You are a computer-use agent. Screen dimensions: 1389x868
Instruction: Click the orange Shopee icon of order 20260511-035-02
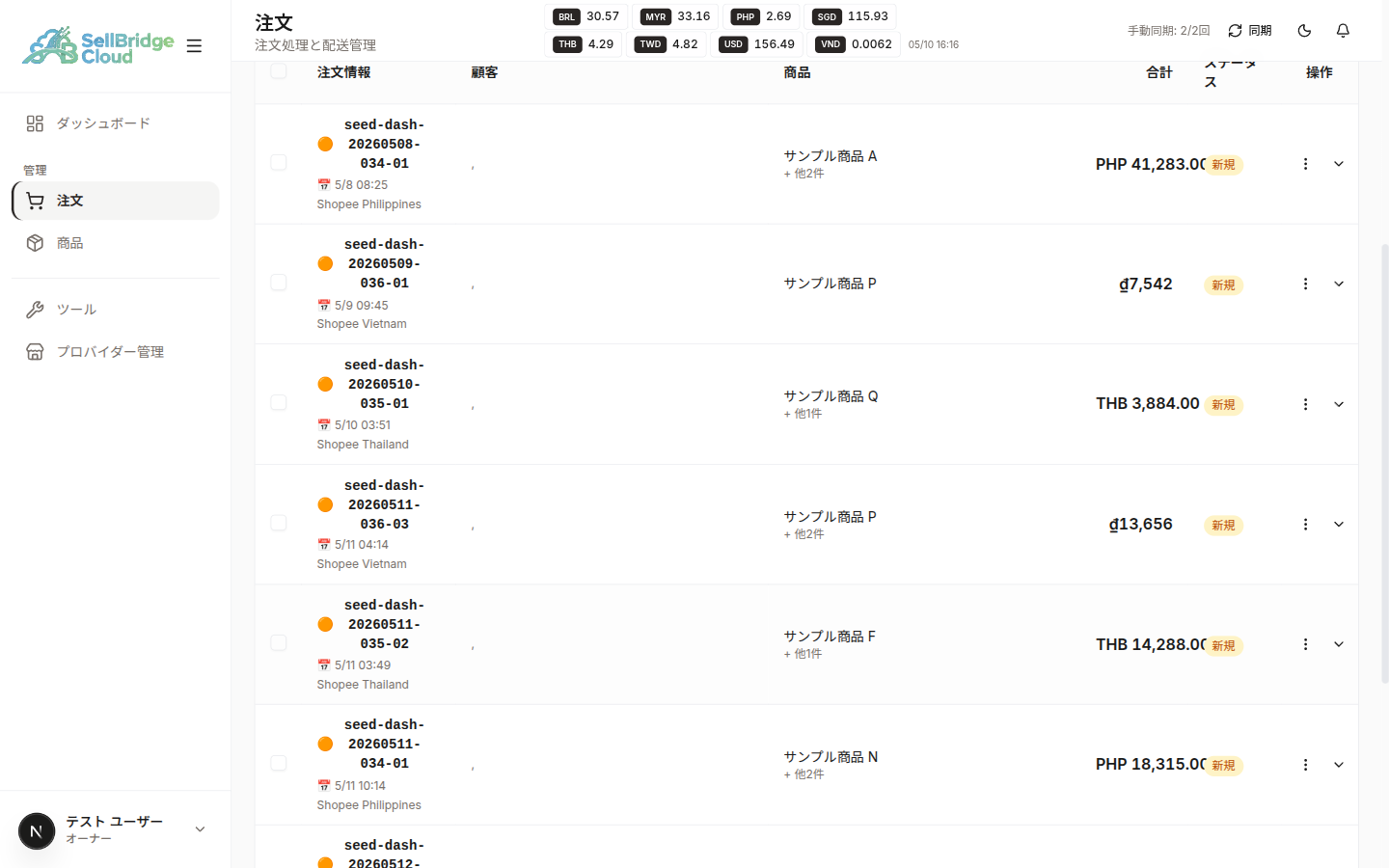(325, 624)
